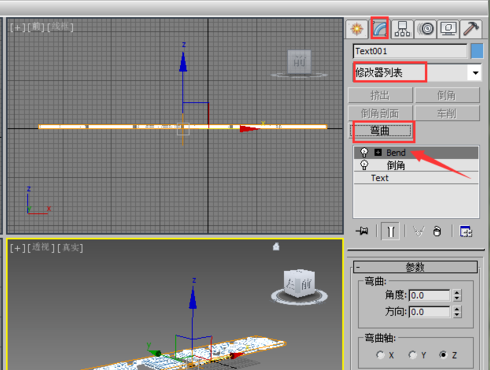Click the Pin Stack icon

[x=362, y=231]
